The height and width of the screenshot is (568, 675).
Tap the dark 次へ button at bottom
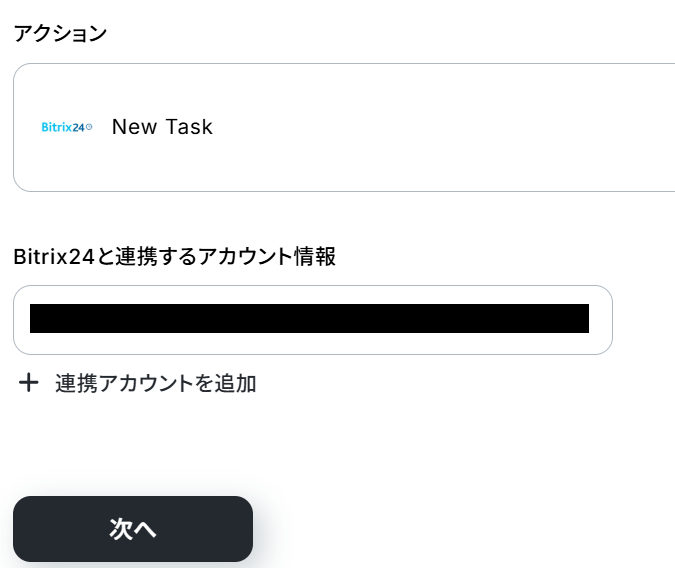pyautogui.click(x=133, y=529)
